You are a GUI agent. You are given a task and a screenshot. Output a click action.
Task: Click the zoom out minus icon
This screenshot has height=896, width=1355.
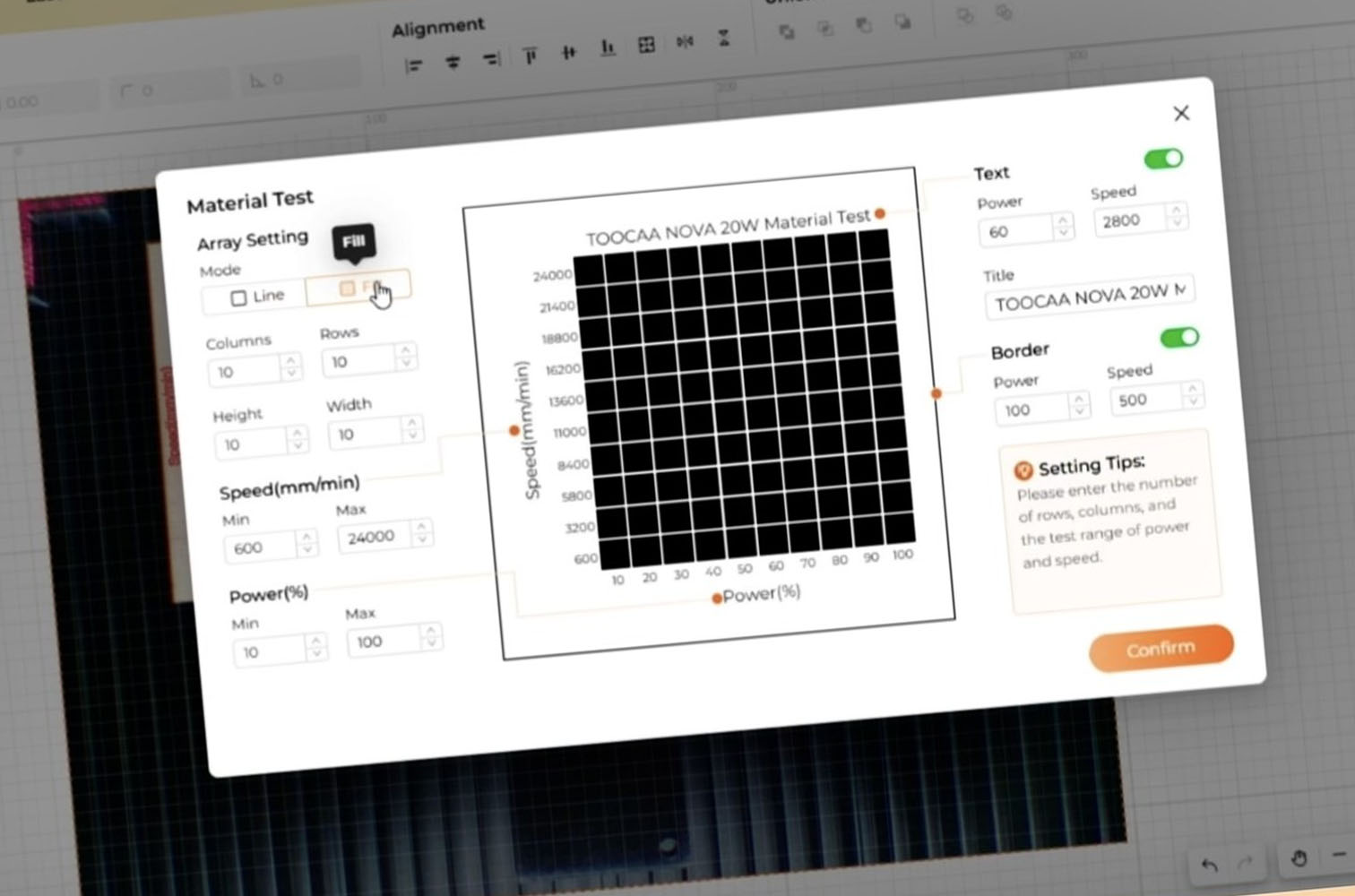pyautogui.click(x=1340, y=855)
